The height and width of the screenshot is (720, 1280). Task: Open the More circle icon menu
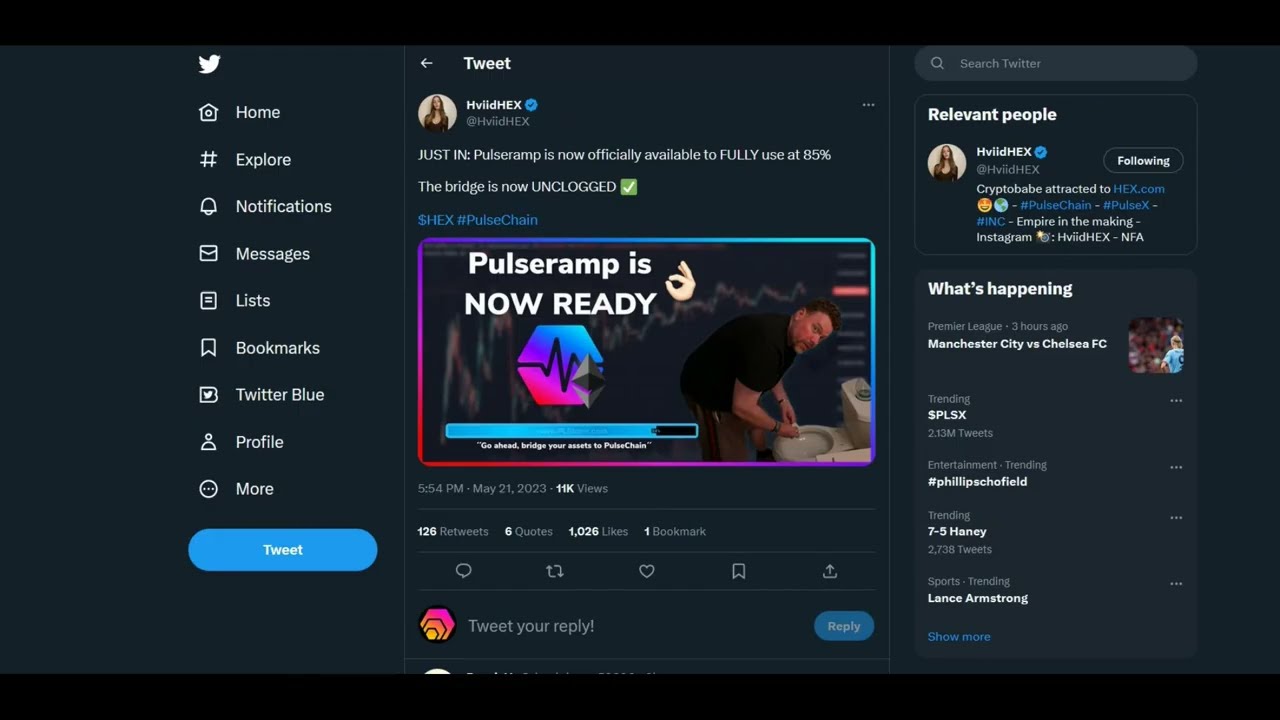209,489
